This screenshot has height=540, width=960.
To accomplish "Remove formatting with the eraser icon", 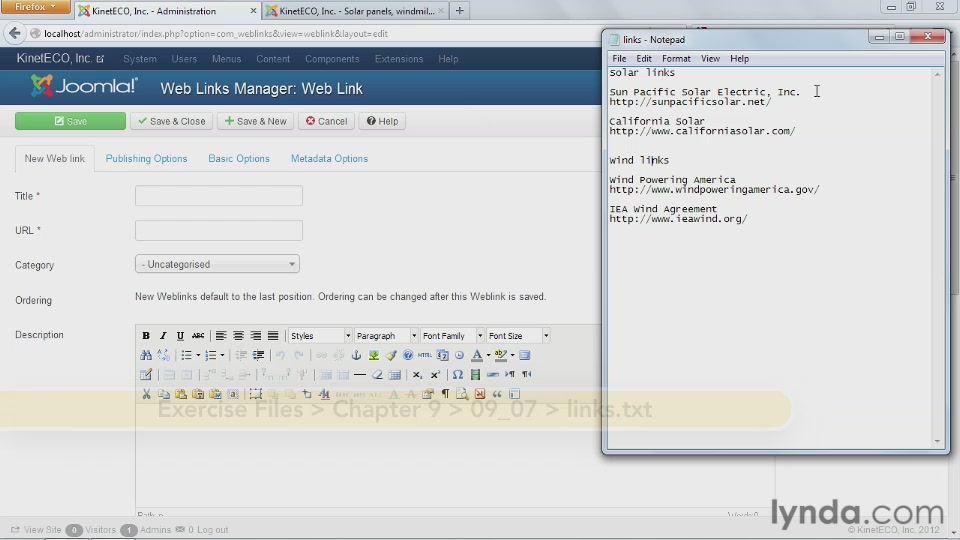I will (x=377, y=375).
